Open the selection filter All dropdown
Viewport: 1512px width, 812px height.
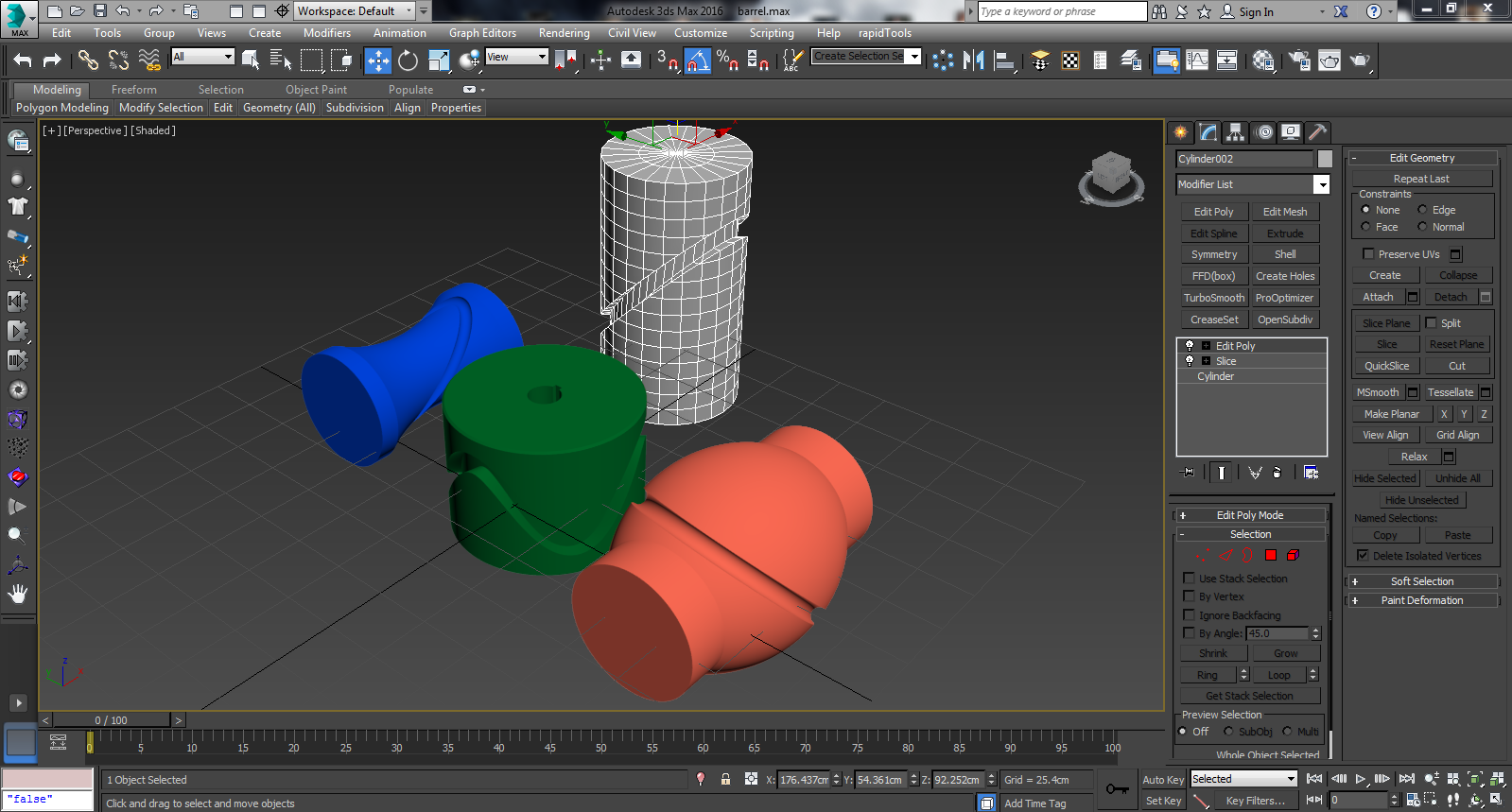point(202,57)
